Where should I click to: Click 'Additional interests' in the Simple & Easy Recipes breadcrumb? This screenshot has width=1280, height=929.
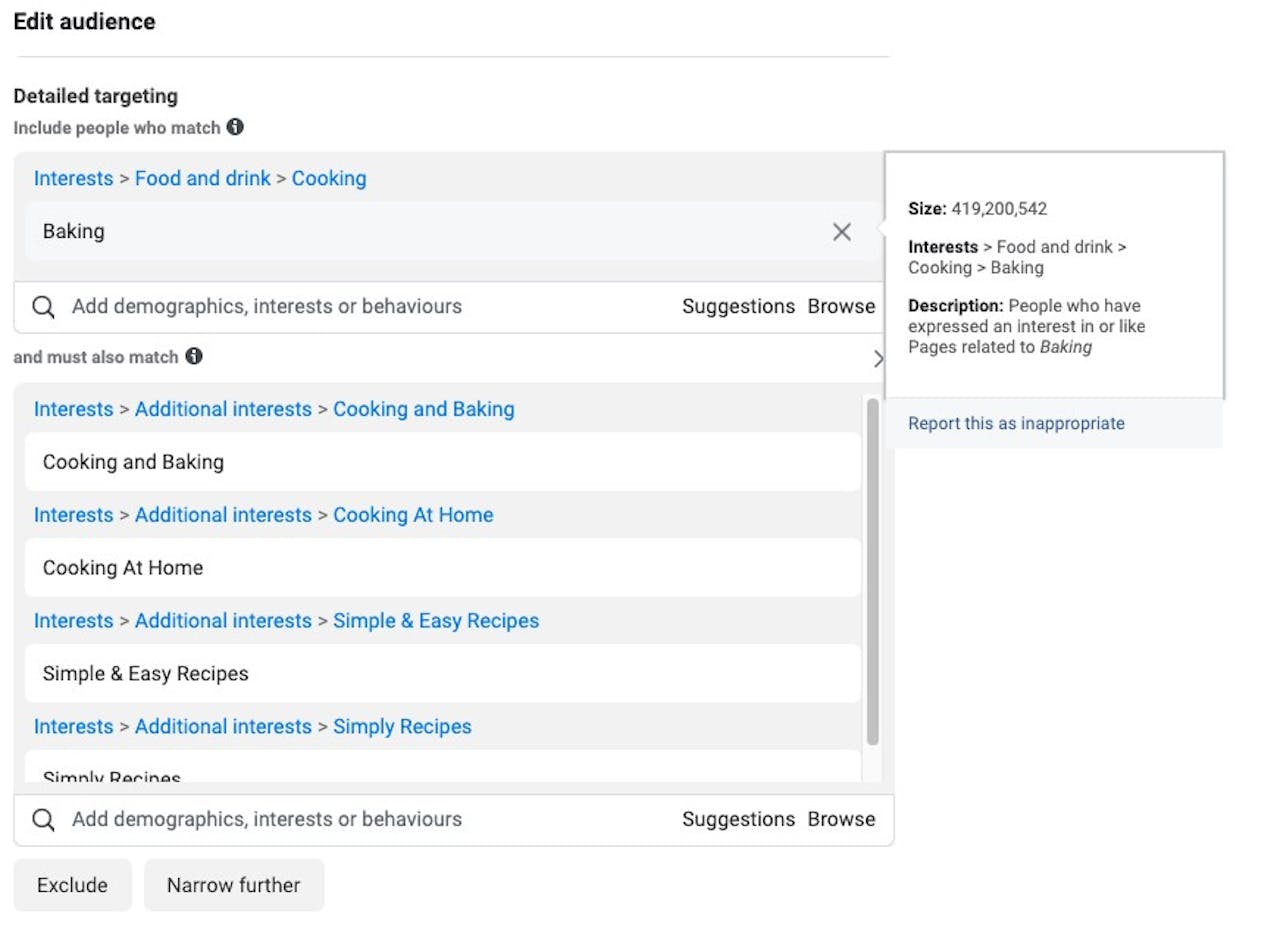click(223, 622)
